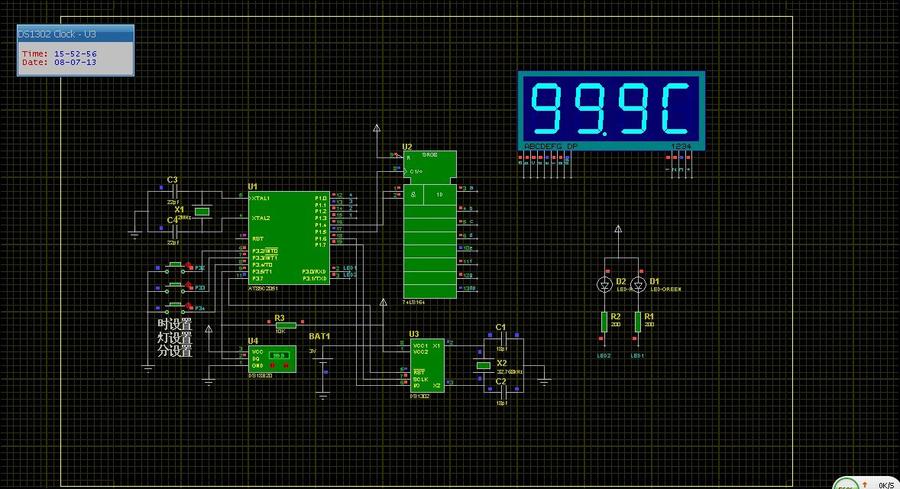Click resistor R2 below LED D2

click(604, 321)
